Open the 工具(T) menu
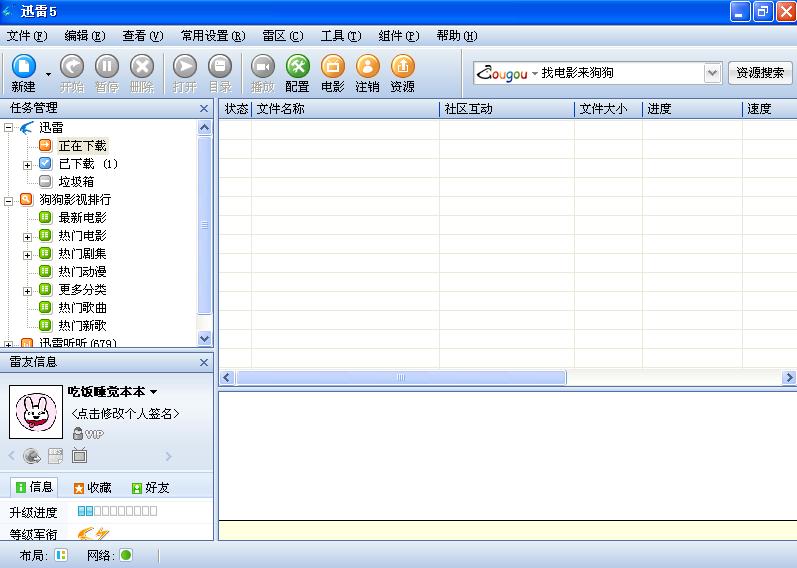The width and height of the screenshot is (797, 568). [341, 36]
